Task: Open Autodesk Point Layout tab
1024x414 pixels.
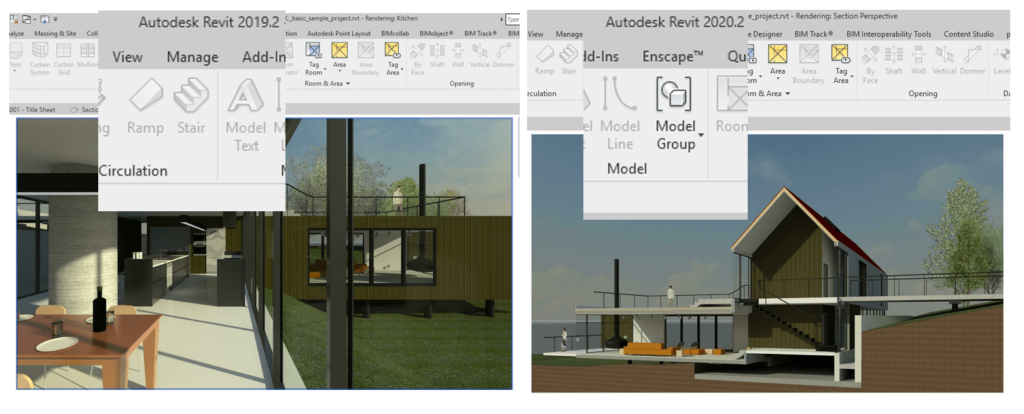Action: click(x=339, y=33)
